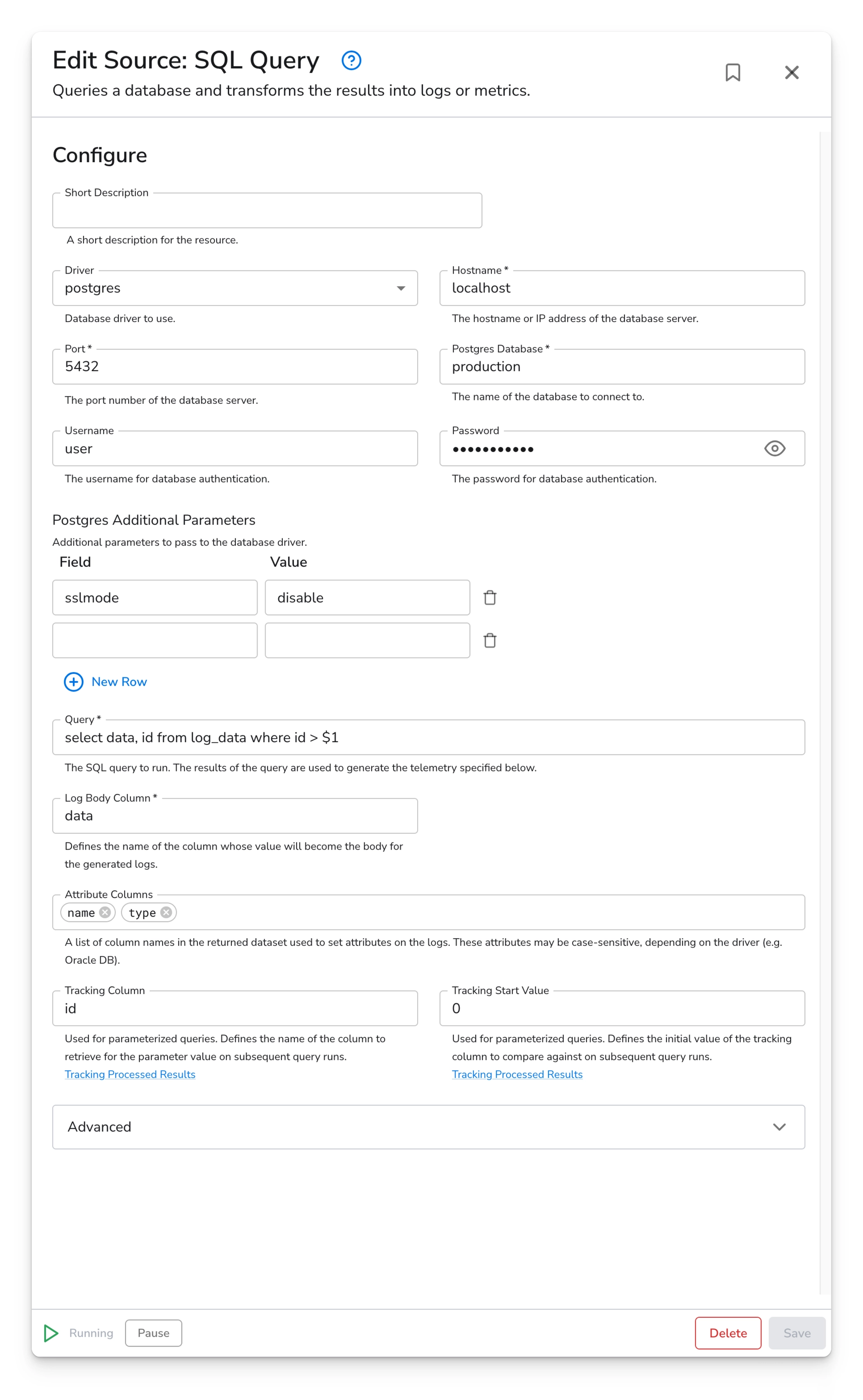Save the configuration
Viewport: 863px width, 1400px height.
(797, 1333)
